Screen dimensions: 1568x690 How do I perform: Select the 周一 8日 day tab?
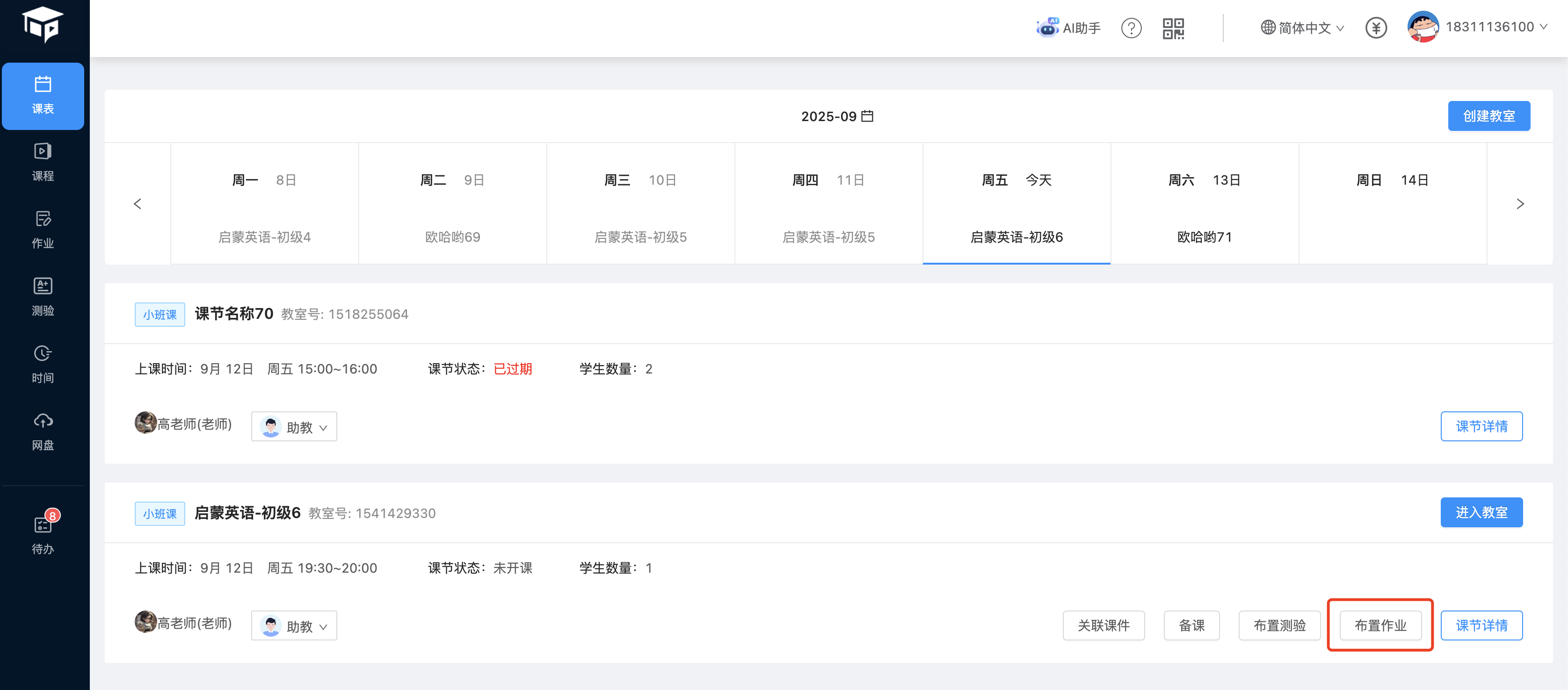[x=264, y=204]
